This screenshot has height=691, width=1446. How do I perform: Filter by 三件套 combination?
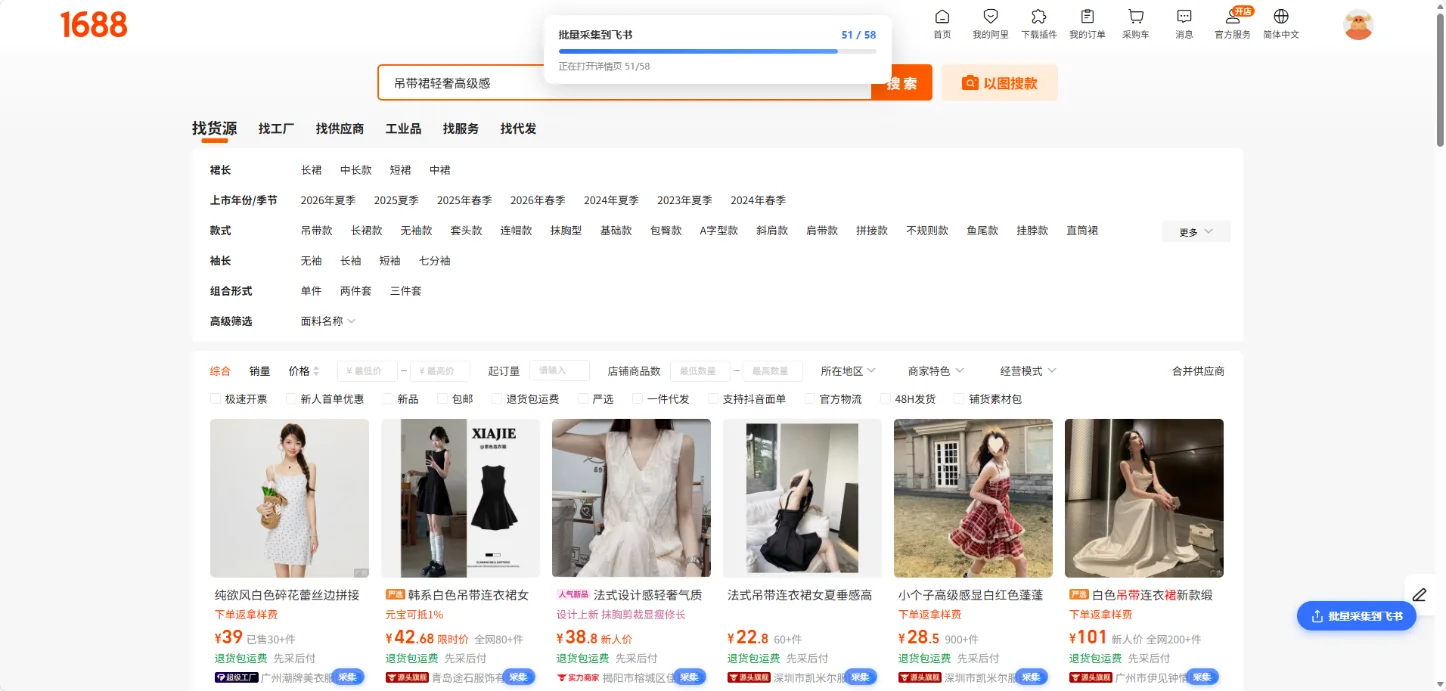(x=406, y=291)
